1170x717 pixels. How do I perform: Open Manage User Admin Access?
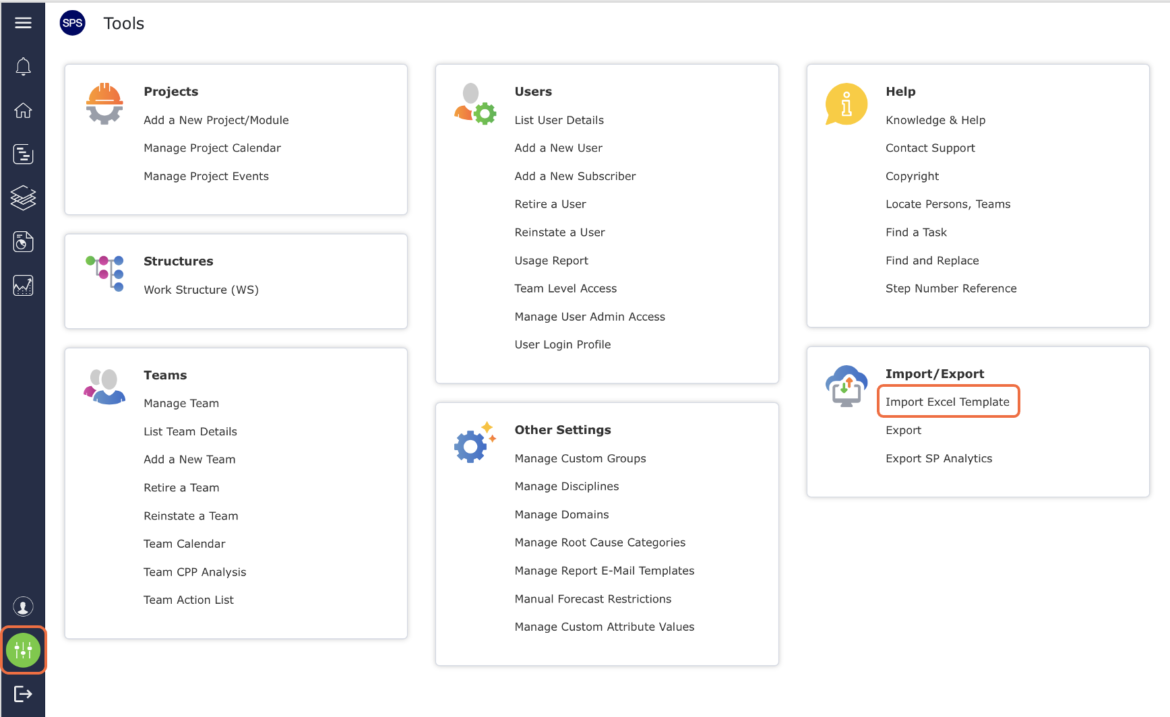pos(589,316)
